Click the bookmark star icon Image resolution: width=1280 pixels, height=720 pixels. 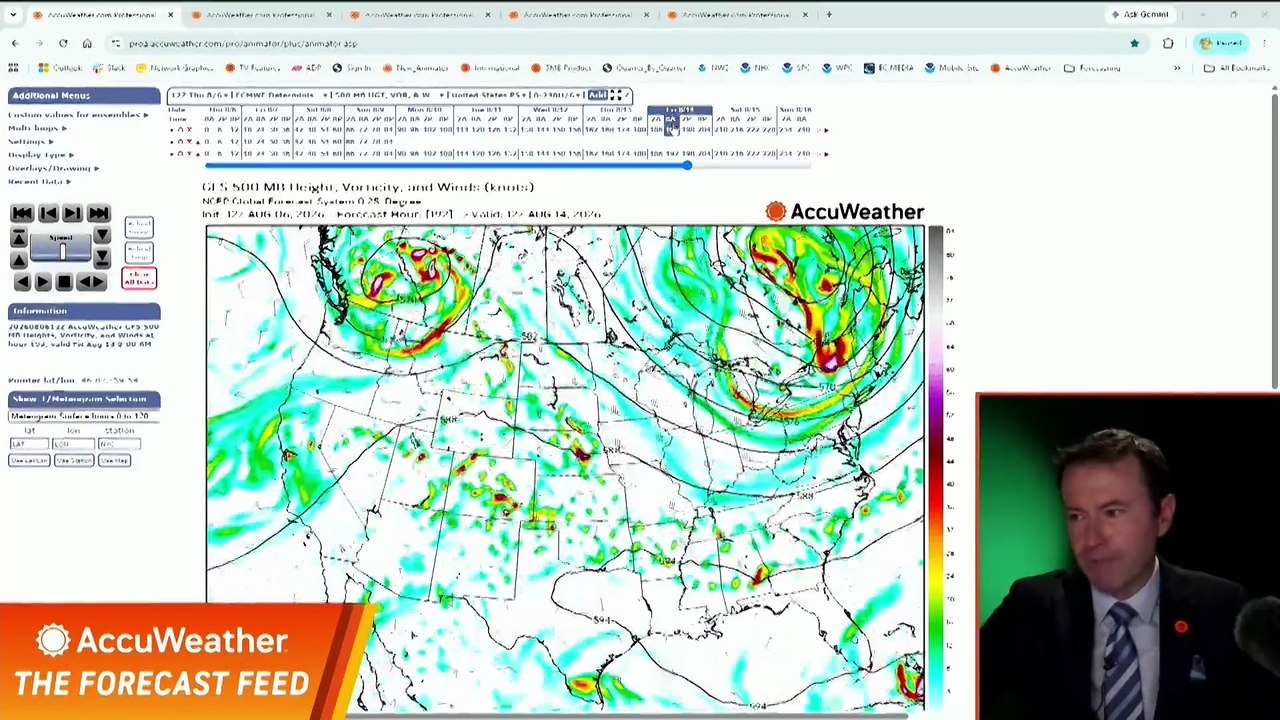click(x=1134, y=43)
